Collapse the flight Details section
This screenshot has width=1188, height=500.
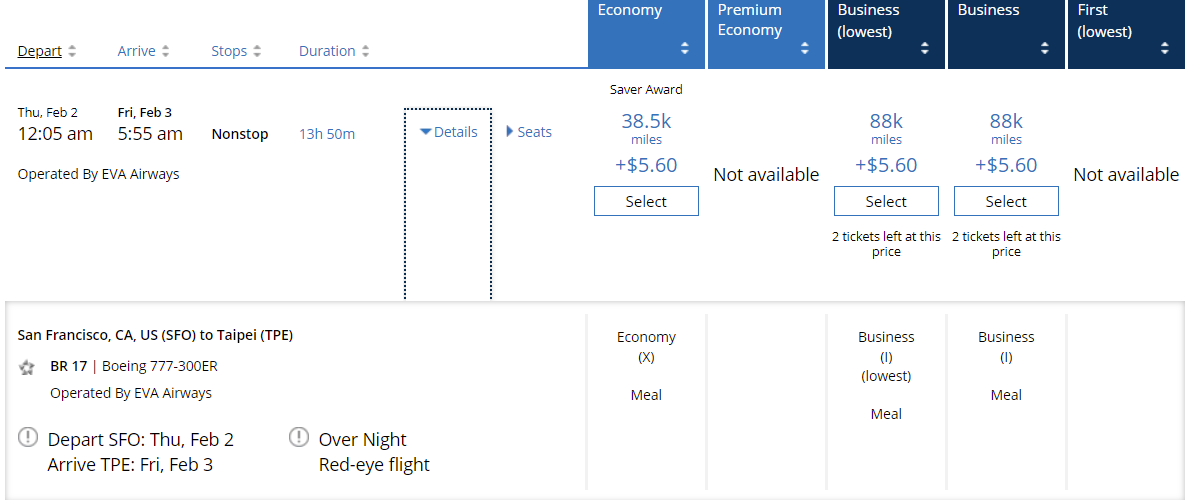click(x=448, y=132)
